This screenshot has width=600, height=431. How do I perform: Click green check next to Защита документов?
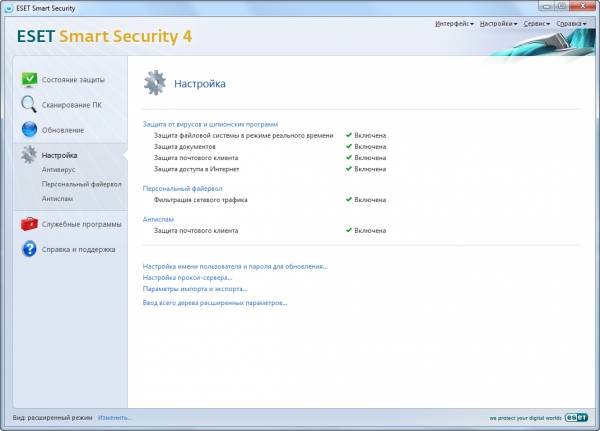point(349,146)
